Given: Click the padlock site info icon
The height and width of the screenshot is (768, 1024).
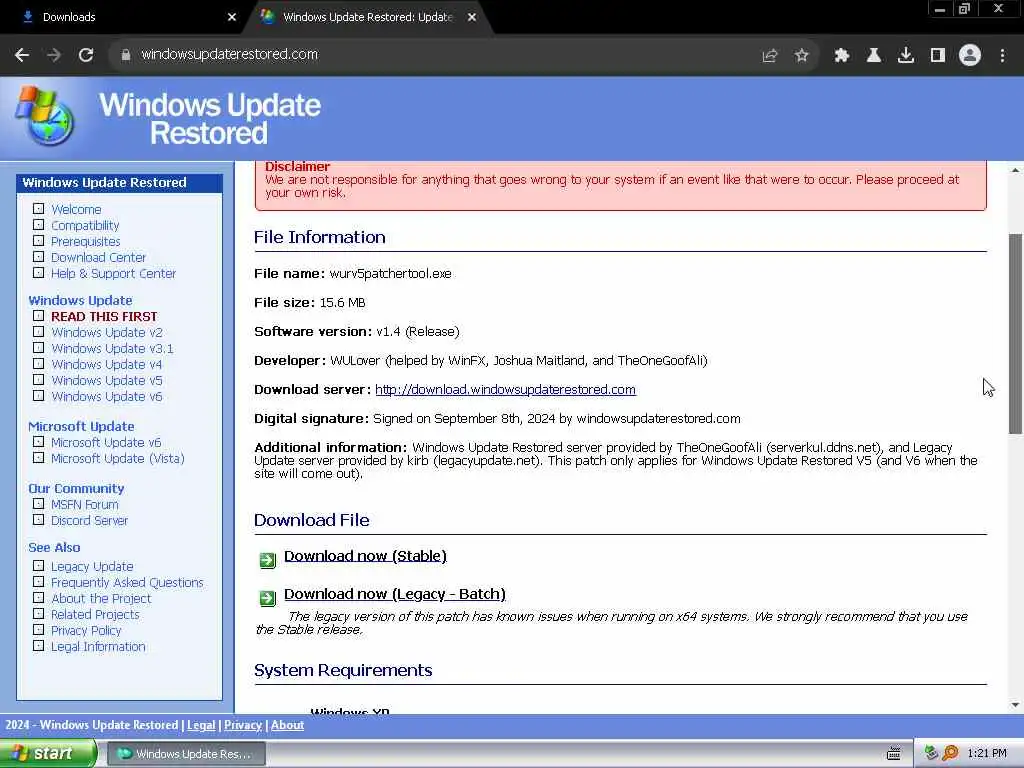Looking at the screenshot, I should [x=126, y=55].
